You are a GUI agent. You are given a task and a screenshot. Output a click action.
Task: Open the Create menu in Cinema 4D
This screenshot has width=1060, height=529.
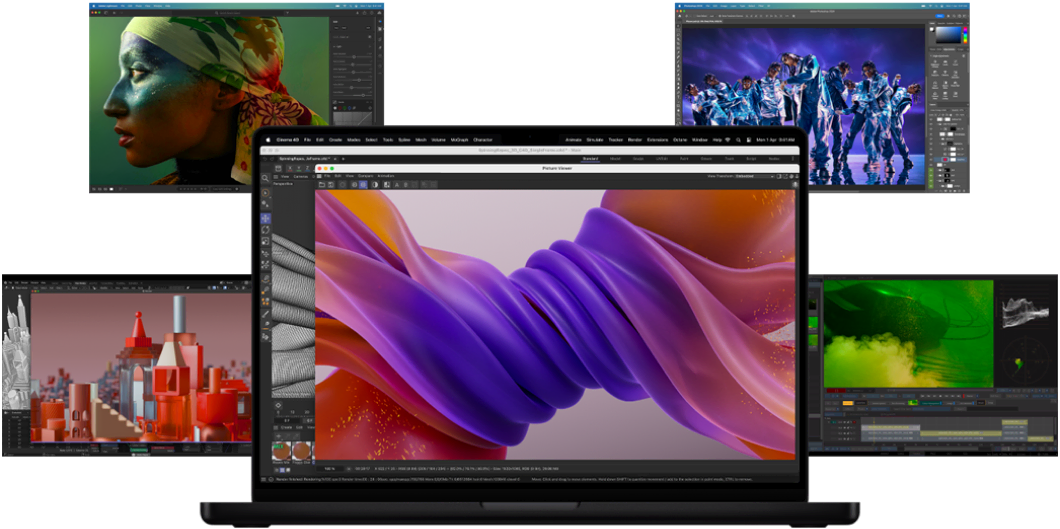click(335, 140)
